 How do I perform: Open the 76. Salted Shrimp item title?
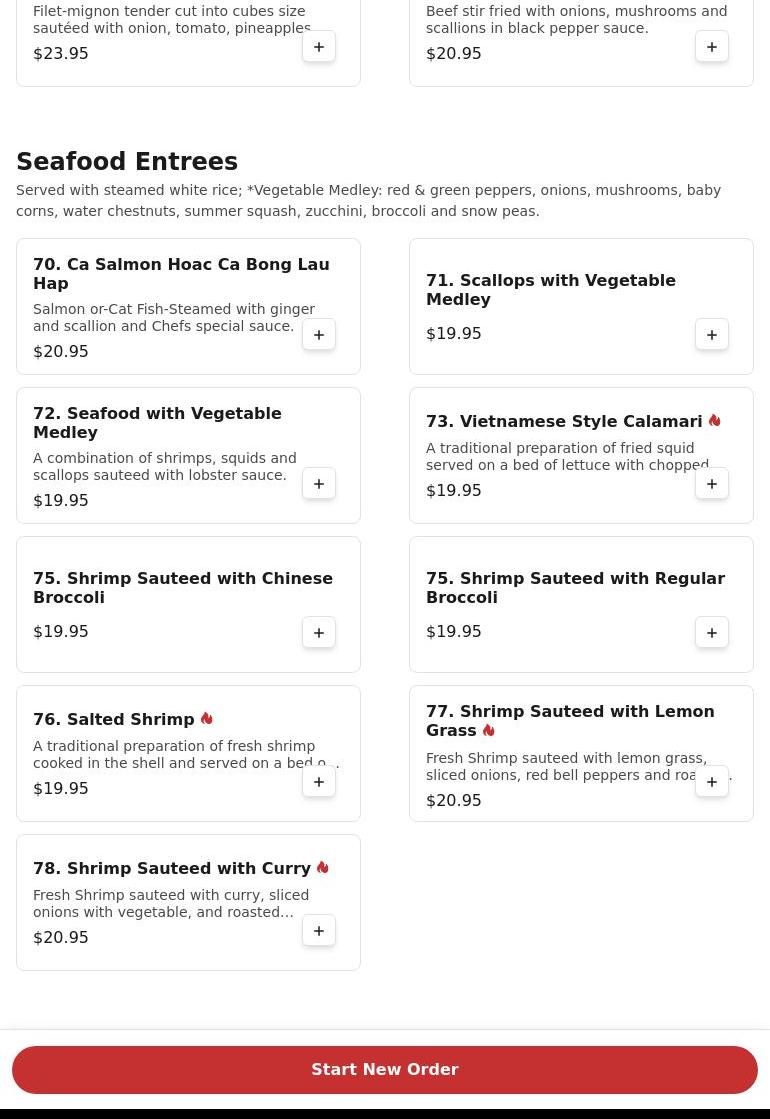coord(113,719)
